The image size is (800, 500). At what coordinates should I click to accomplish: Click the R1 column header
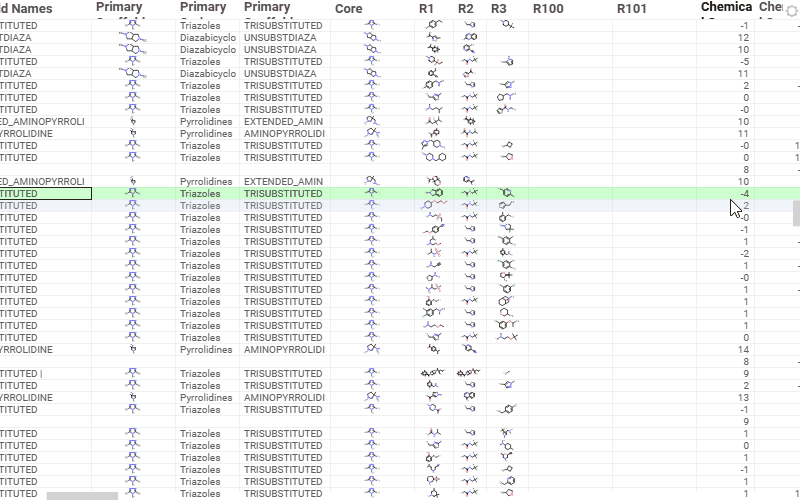tap(427, 9)
